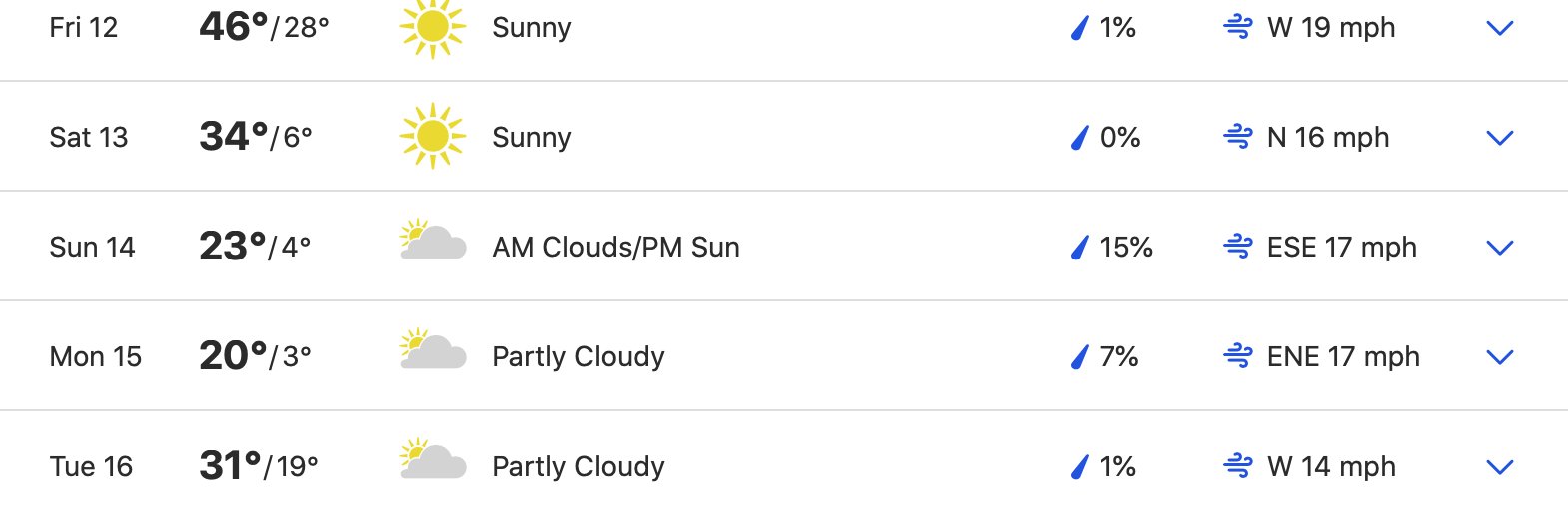
Task: Click the wind icon beside N 16 mph
Action: 1238,137
